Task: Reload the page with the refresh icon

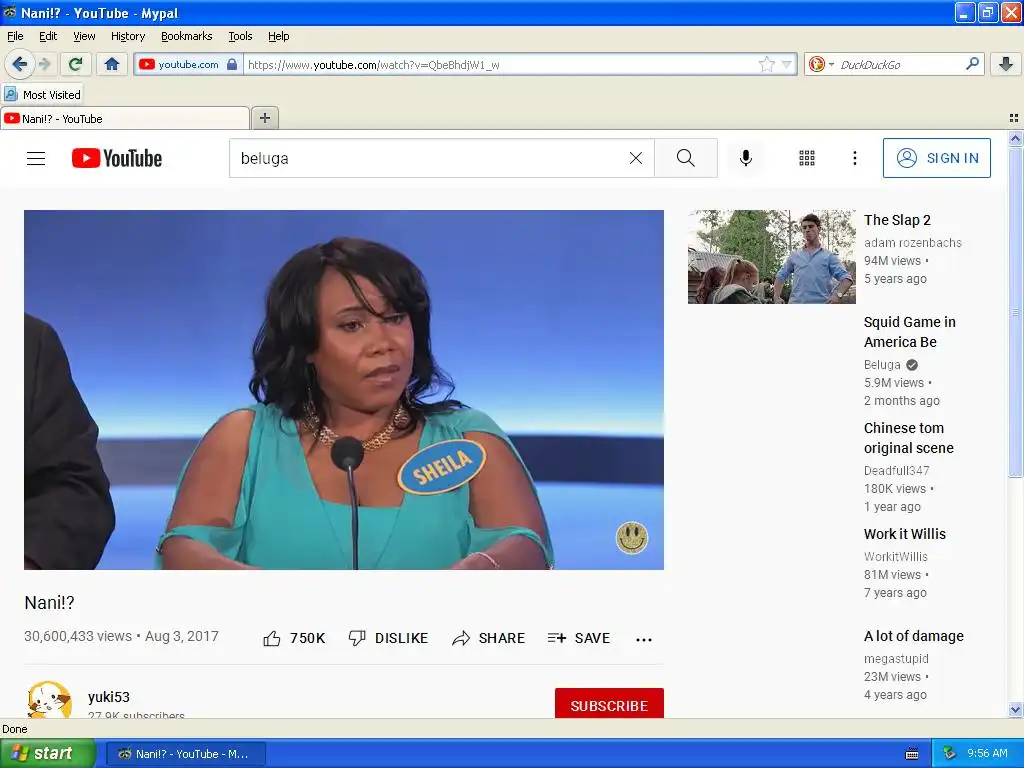Action: tap(75, 64)
